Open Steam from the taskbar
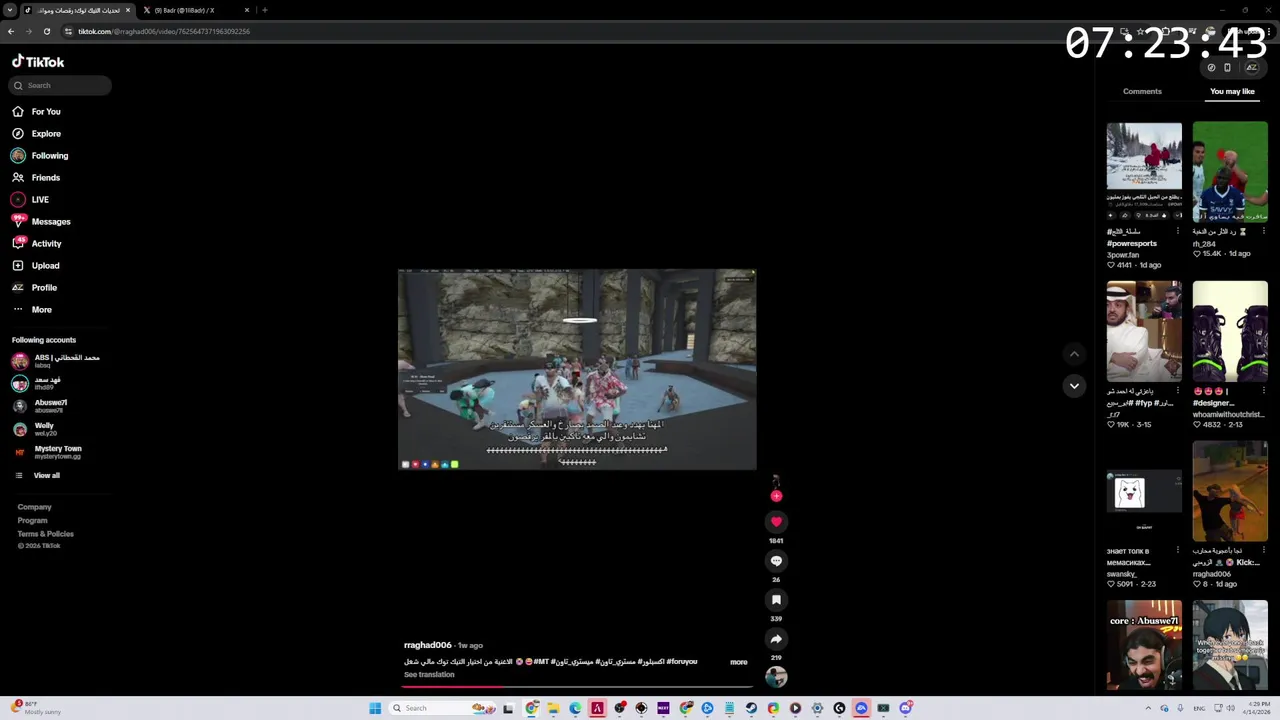This screenshot has width=1280, height=720. click(x=751, y=708)
